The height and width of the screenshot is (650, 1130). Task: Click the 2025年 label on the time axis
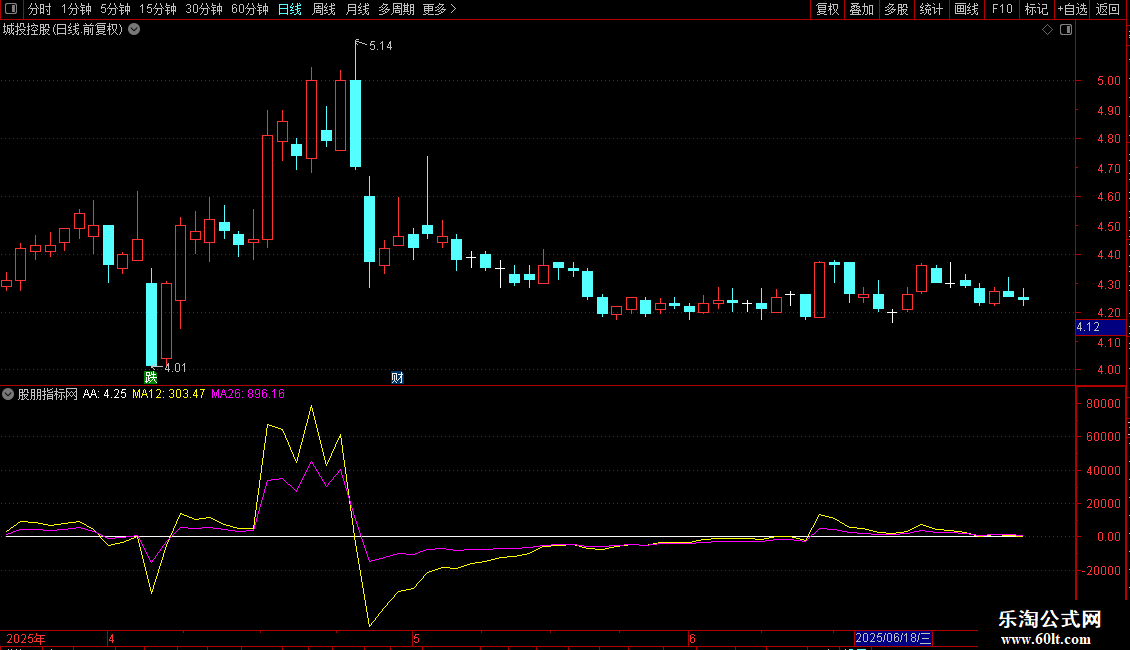point(26,638)
